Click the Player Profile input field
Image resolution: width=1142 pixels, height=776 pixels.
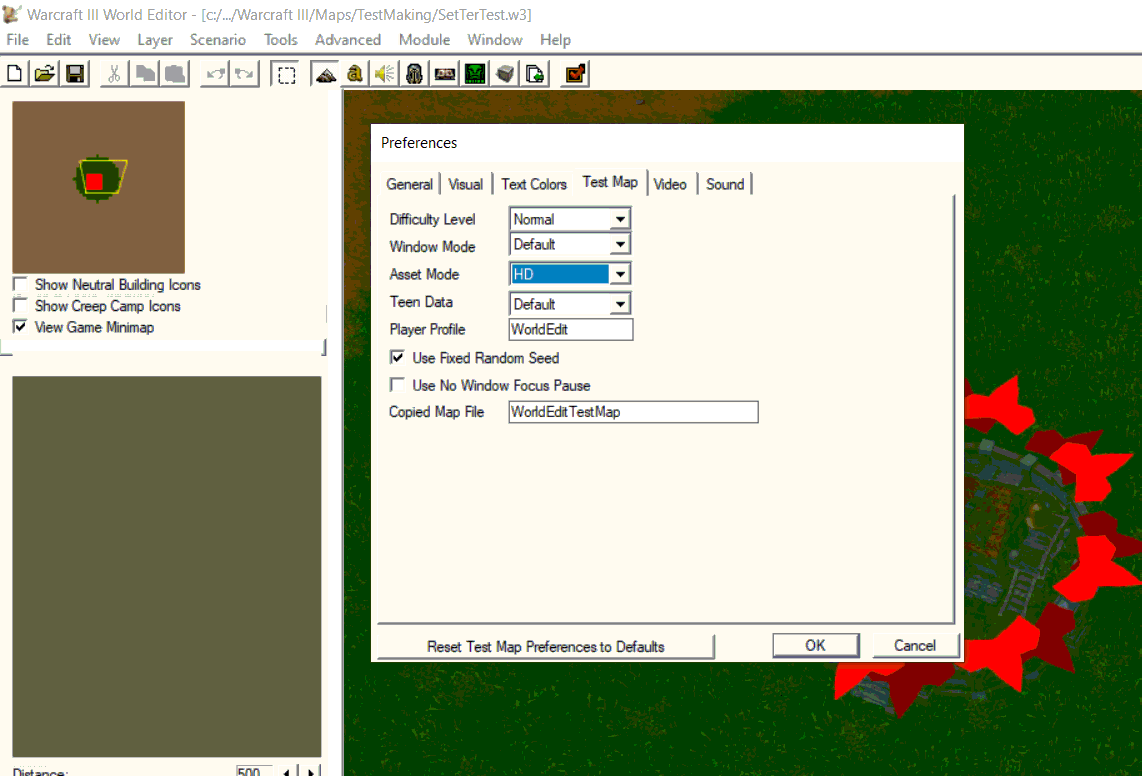[x=570, y=329]
